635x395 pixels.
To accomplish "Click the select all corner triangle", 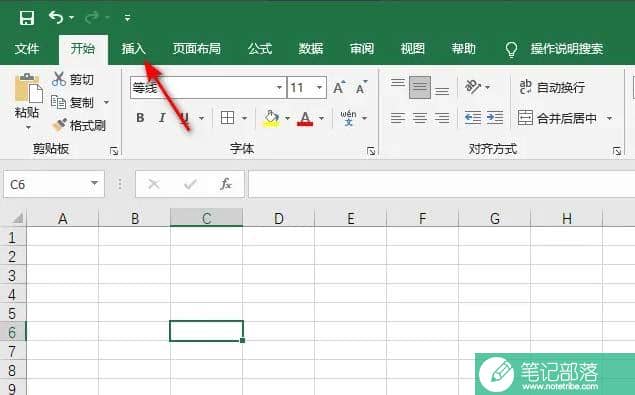I will pyautogui.click(x=17, y=218).
